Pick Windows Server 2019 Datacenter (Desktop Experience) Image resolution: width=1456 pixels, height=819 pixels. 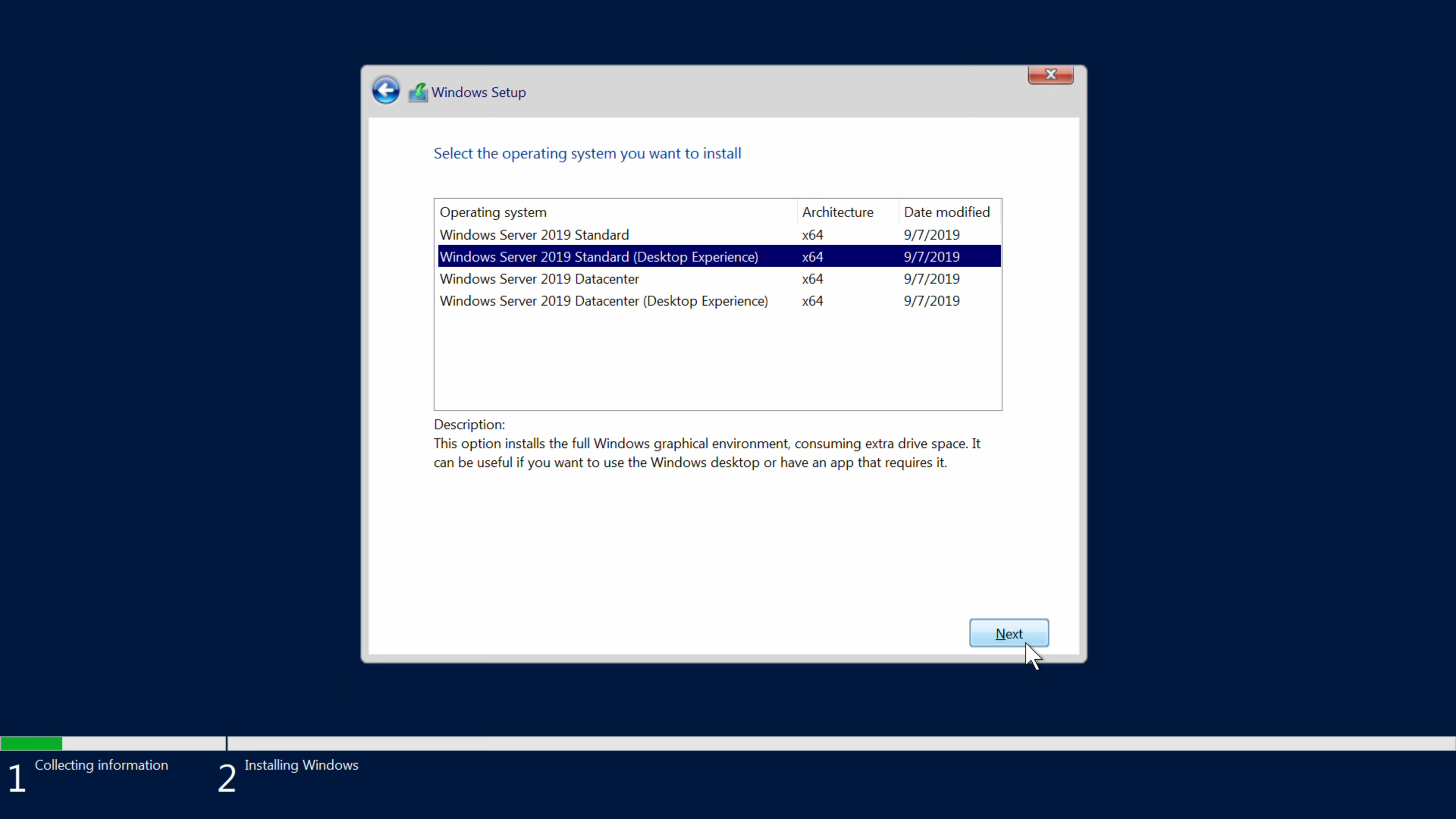[x=719, y=301]
